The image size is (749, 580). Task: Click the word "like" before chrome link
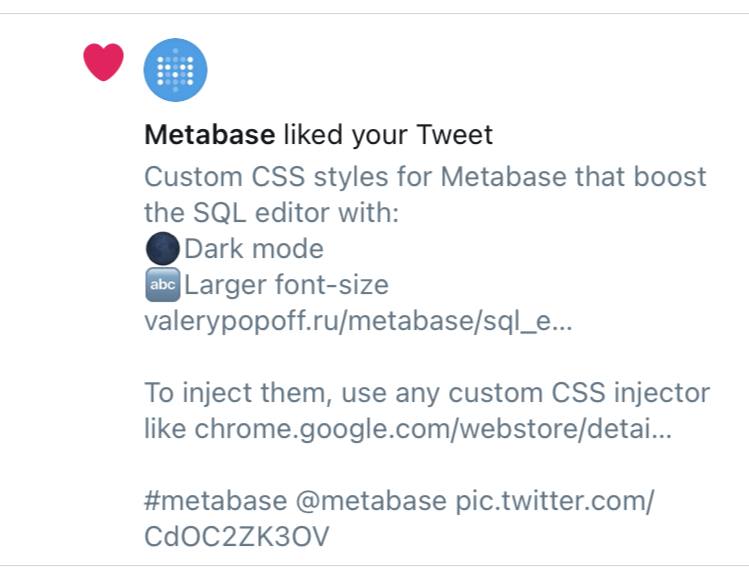tap(165, 429)
